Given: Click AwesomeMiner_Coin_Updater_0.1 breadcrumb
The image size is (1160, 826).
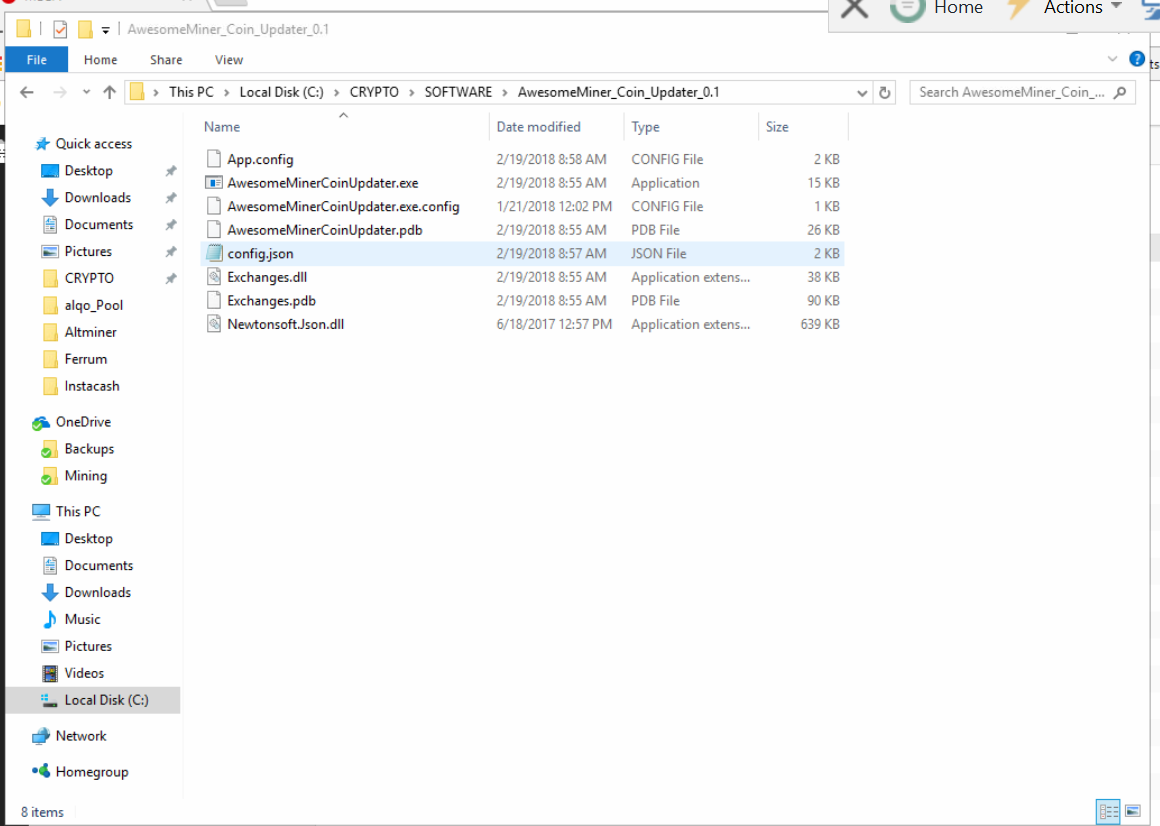Looking at the screenshot, I should (618, 92).
